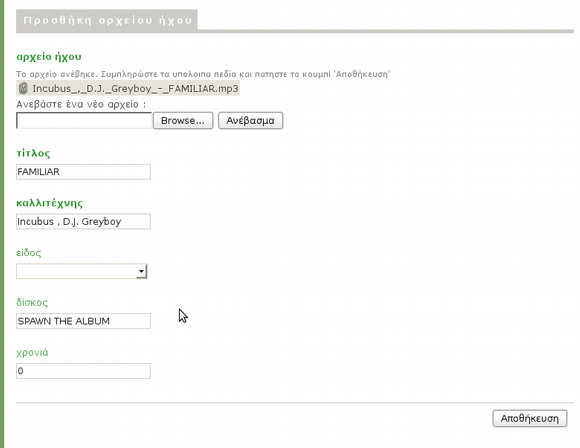Image resolution: width=580 pixels, height=448 pixels.
Task: Click the καλλιτέχνης field with Incubus, D.J. Greyboy
Action: coord(83,222)
